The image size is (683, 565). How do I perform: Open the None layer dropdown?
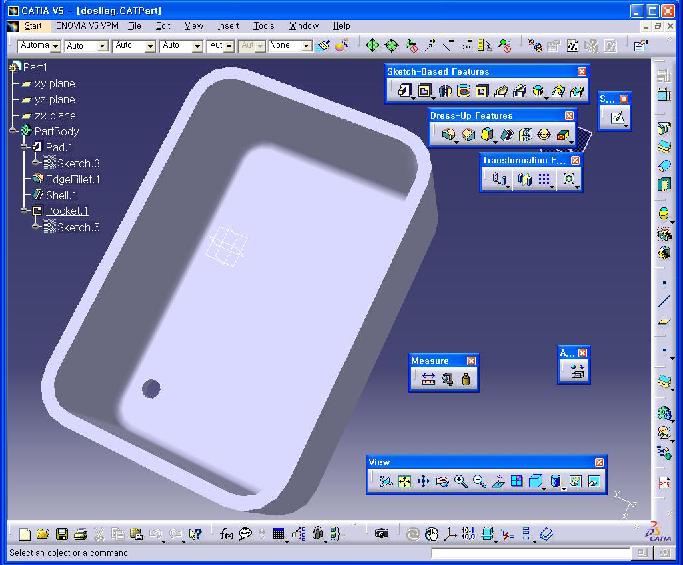[x=306, y=46]
